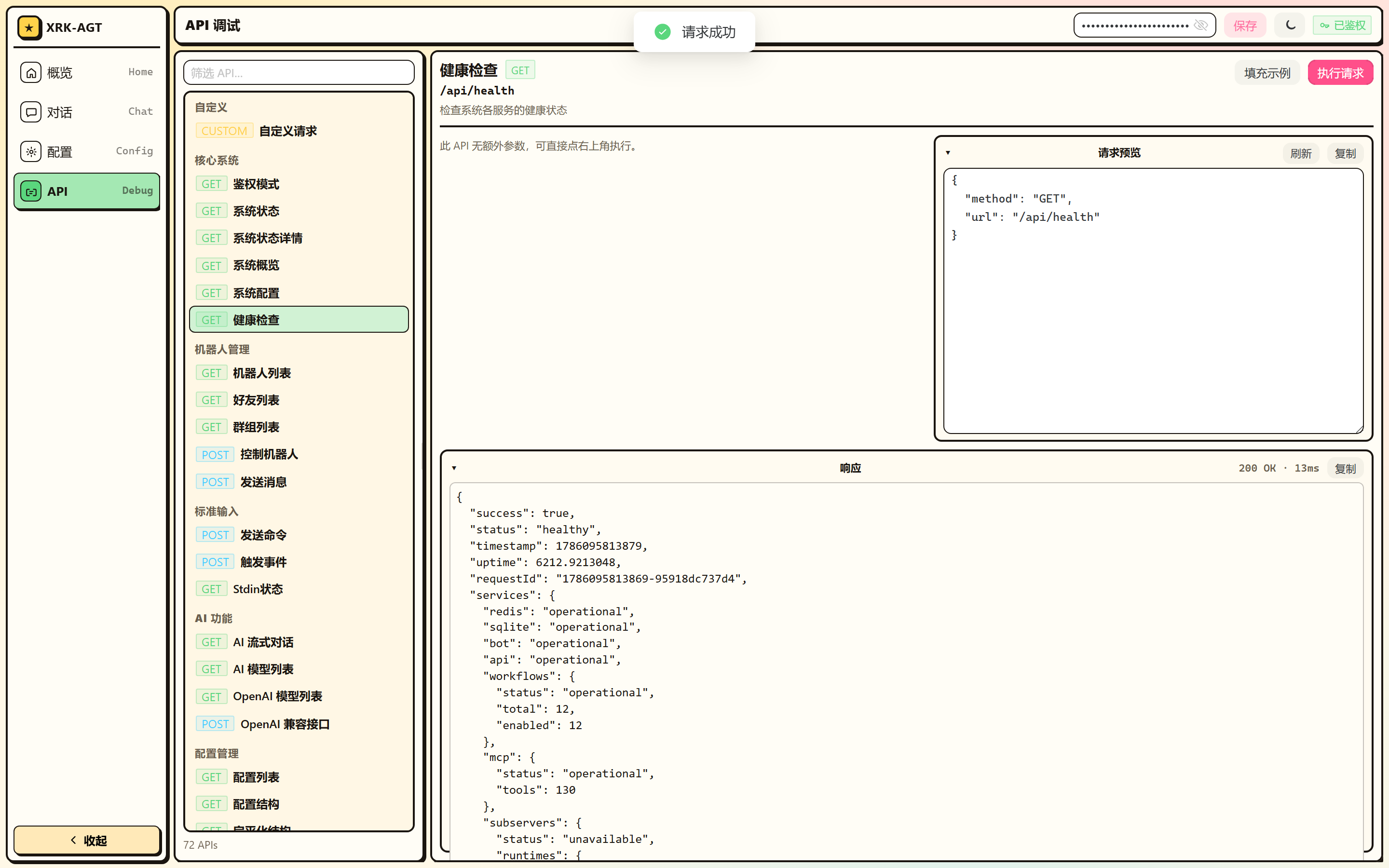Select Stdin状态 API entry

[299, 589]
